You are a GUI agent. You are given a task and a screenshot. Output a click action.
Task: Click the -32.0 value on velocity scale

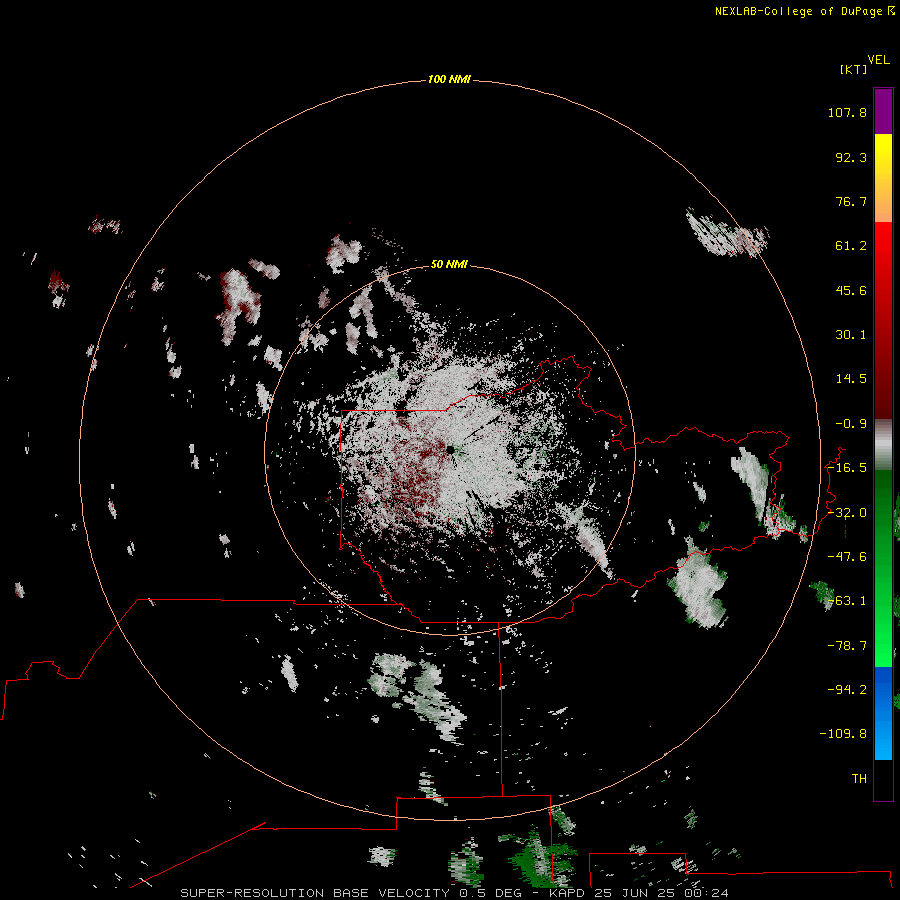pyautogui.click(x=847, y=513)
